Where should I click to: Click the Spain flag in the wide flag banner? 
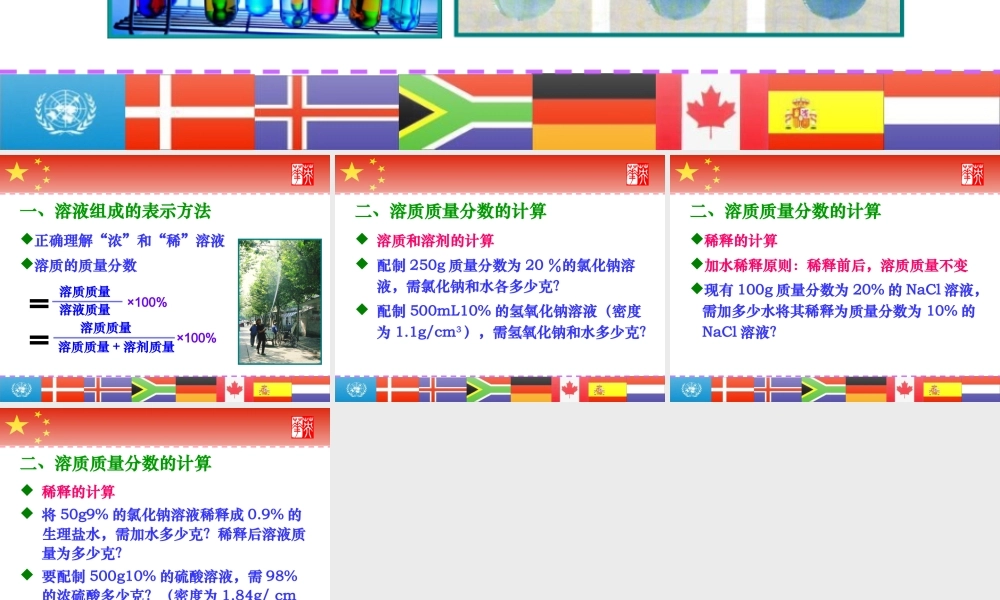(825, 112)
